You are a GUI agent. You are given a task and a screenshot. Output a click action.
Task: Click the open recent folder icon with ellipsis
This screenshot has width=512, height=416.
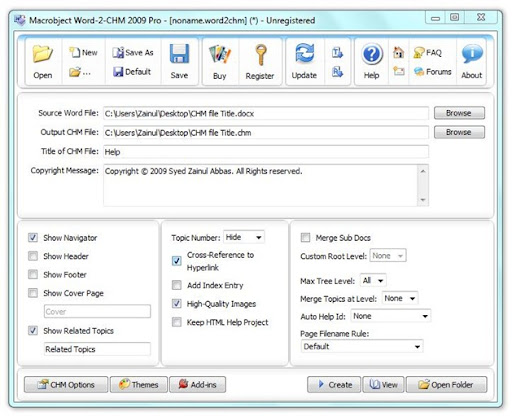coord(80,72)
